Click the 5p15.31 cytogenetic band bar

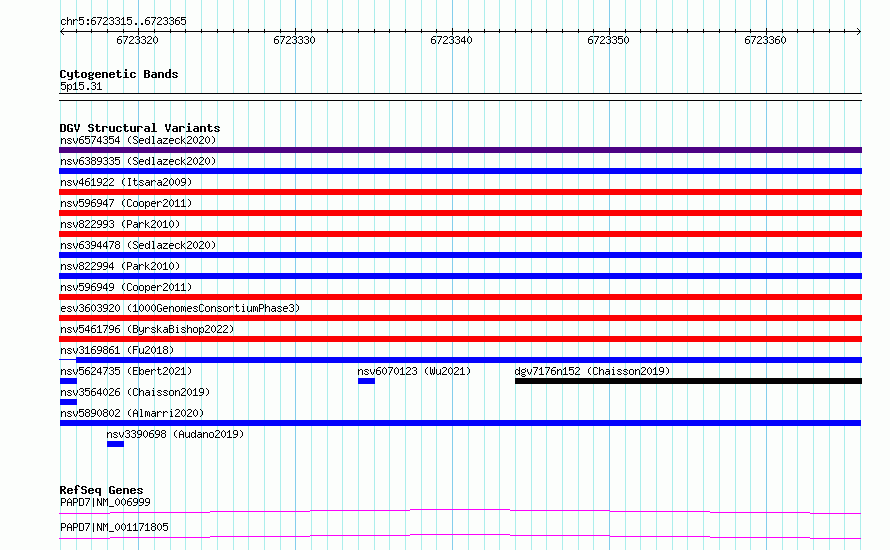[x=460, y=97]
